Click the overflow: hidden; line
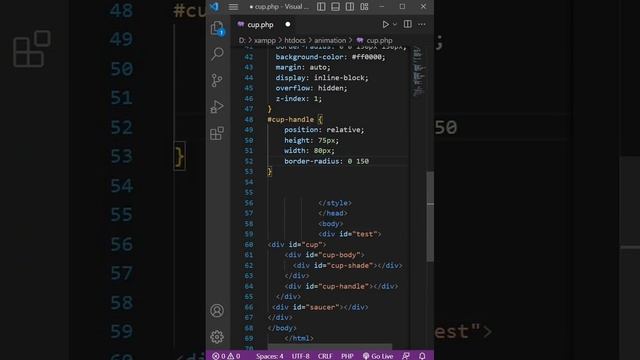This screenshot has width=640, height=360. (x=311, y=88)
